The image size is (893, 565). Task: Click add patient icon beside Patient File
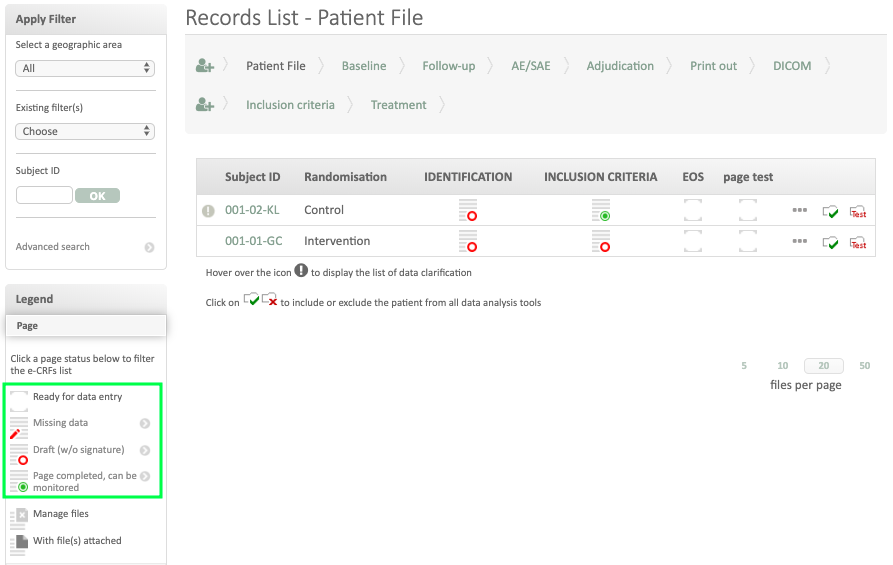205,66
